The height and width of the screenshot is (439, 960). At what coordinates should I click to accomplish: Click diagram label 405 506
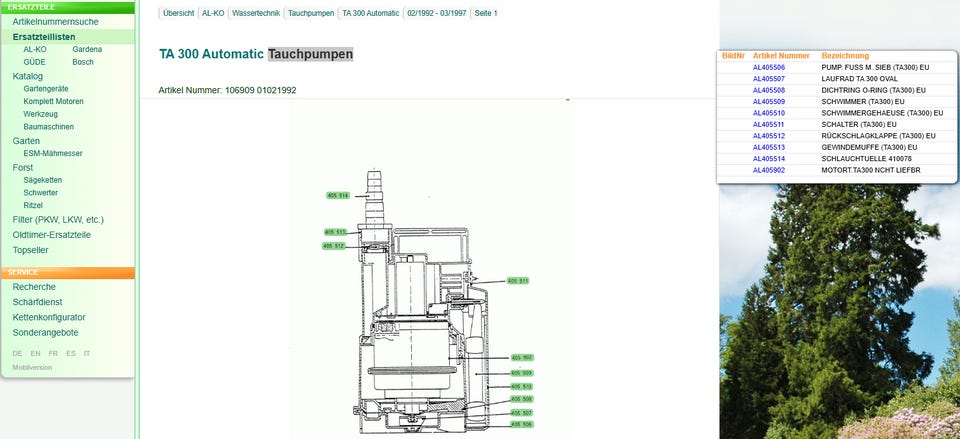point(522,424)
